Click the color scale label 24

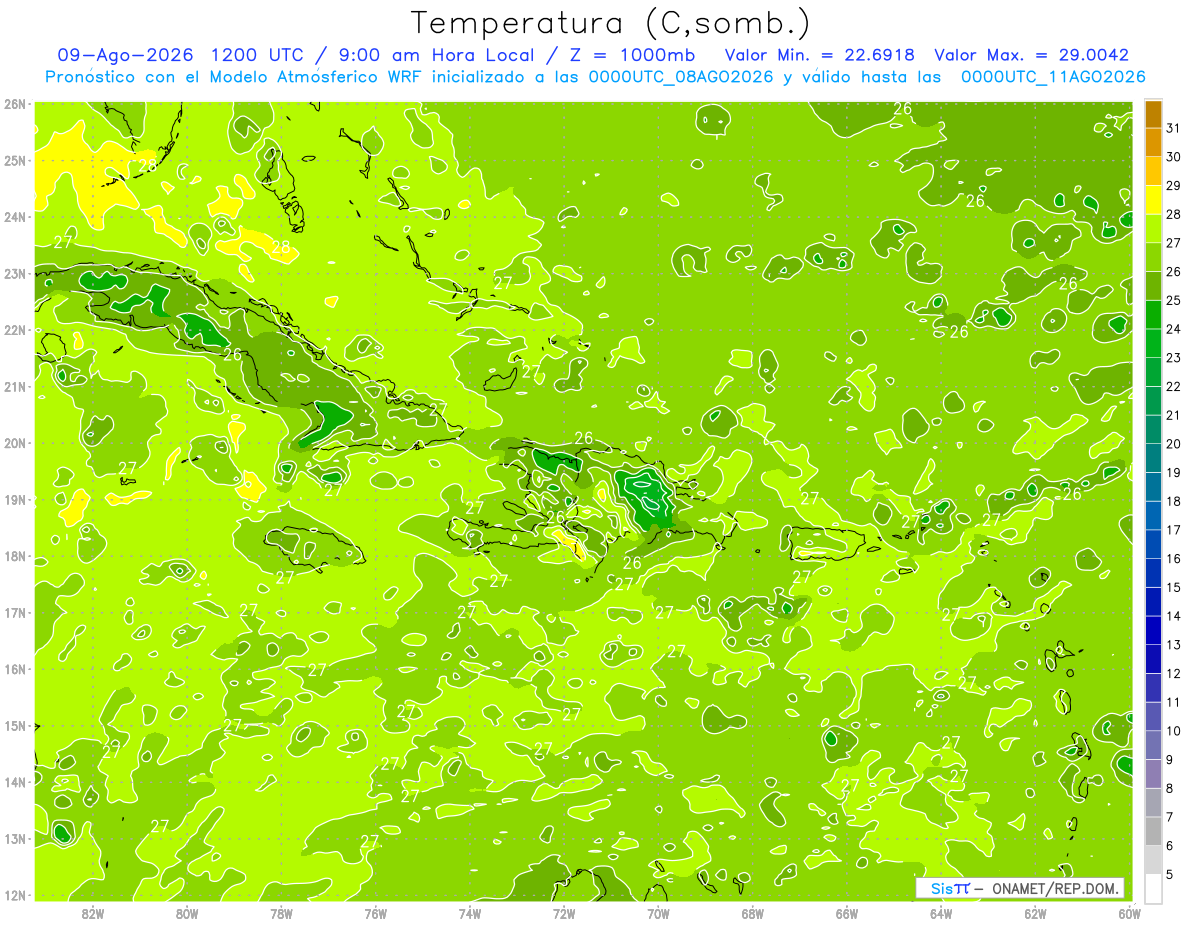1173,329
